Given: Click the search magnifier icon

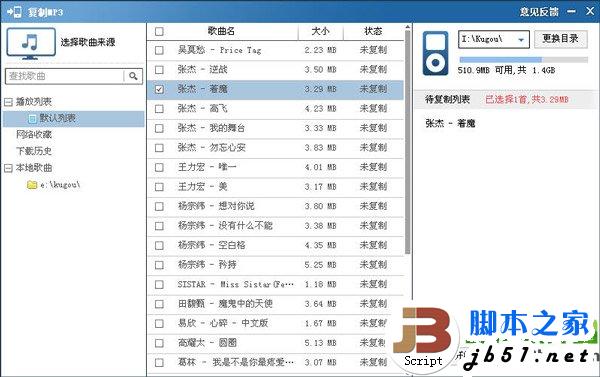Looking at the screenshot, I should coord(133,76).
